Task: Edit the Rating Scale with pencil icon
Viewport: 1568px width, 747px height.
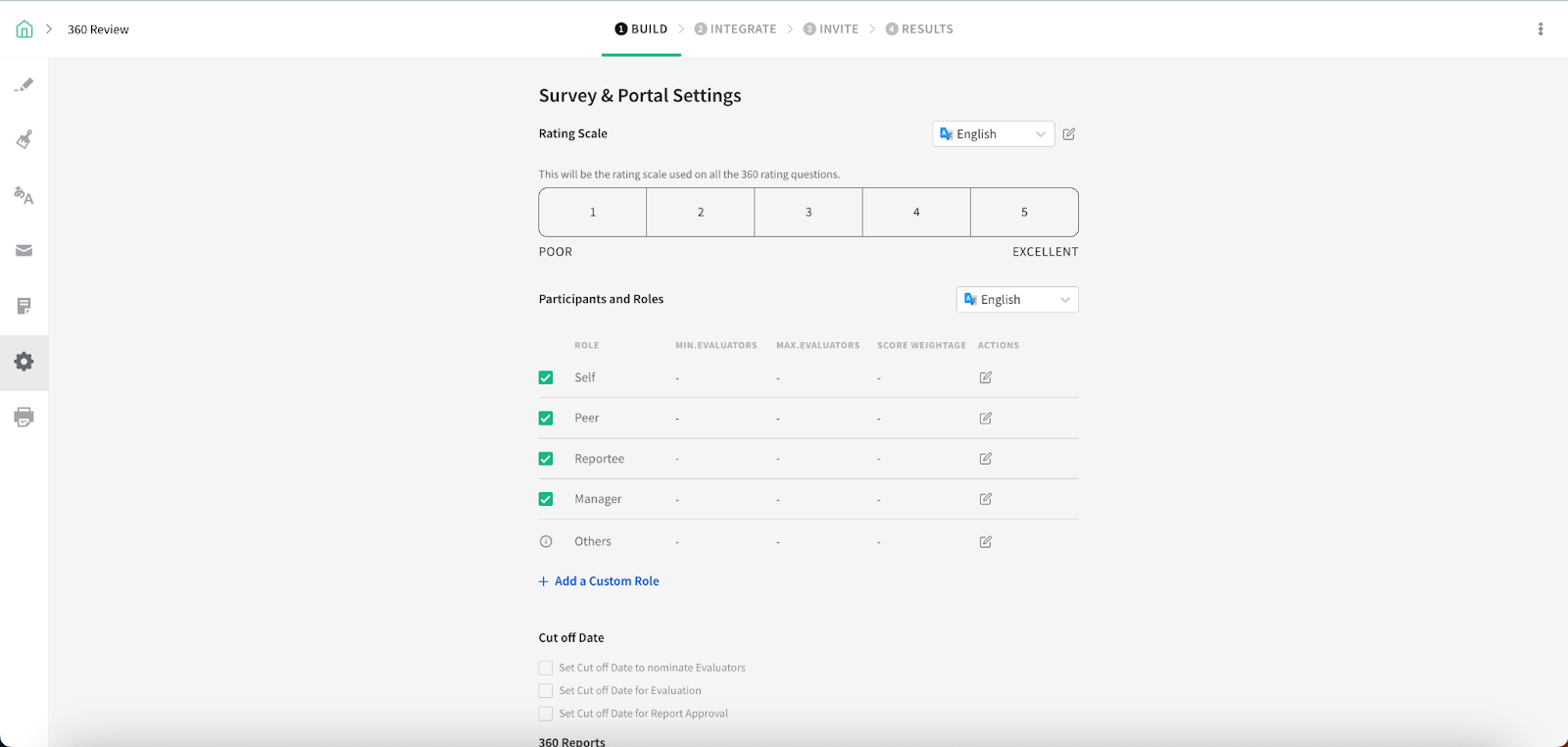Action: (1069, 134)
